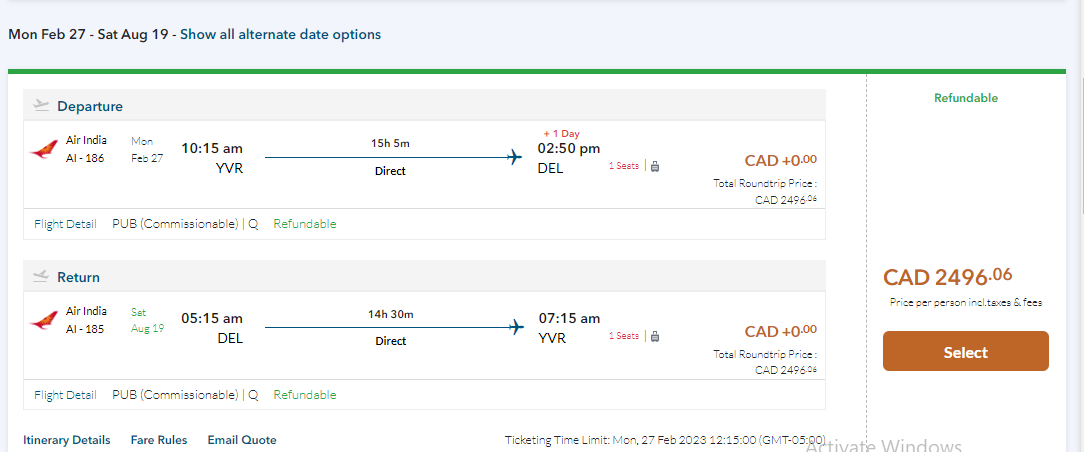
Task: Open the Email Quote option
Action: coord(242,440)
